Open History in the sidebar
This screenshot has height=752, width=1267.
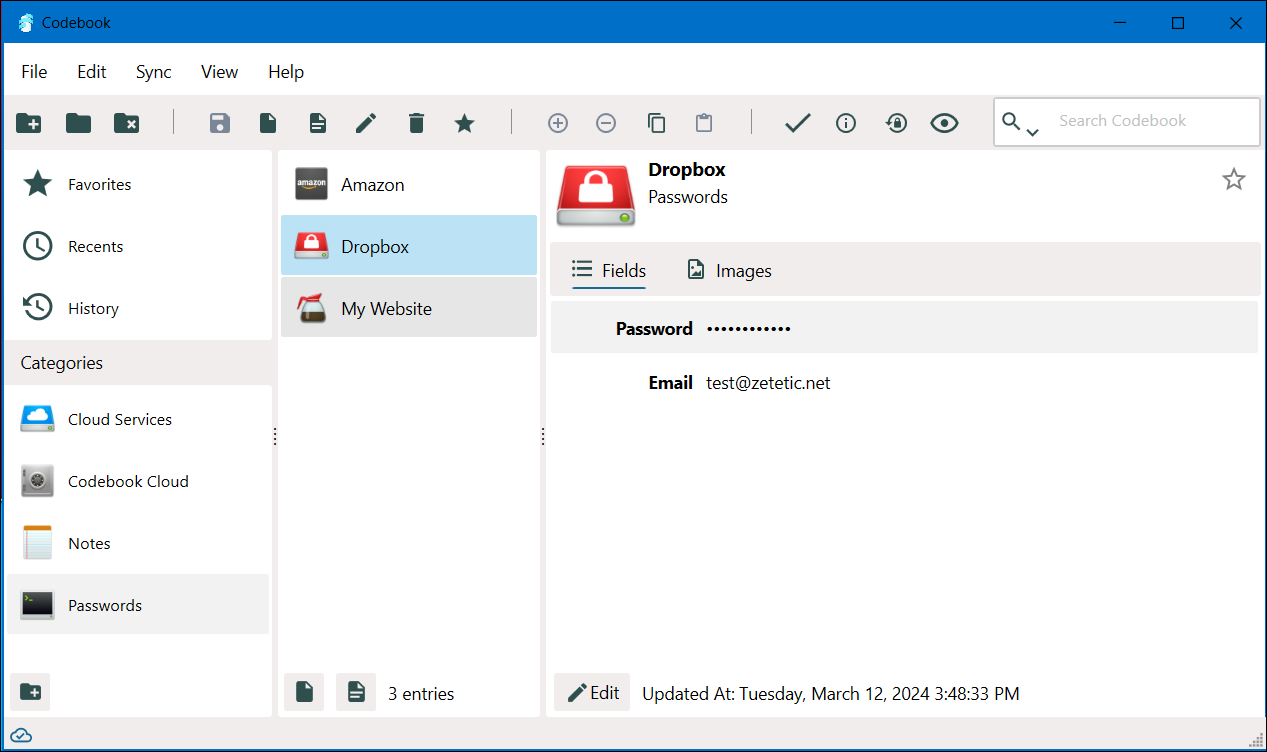point(138,308)
